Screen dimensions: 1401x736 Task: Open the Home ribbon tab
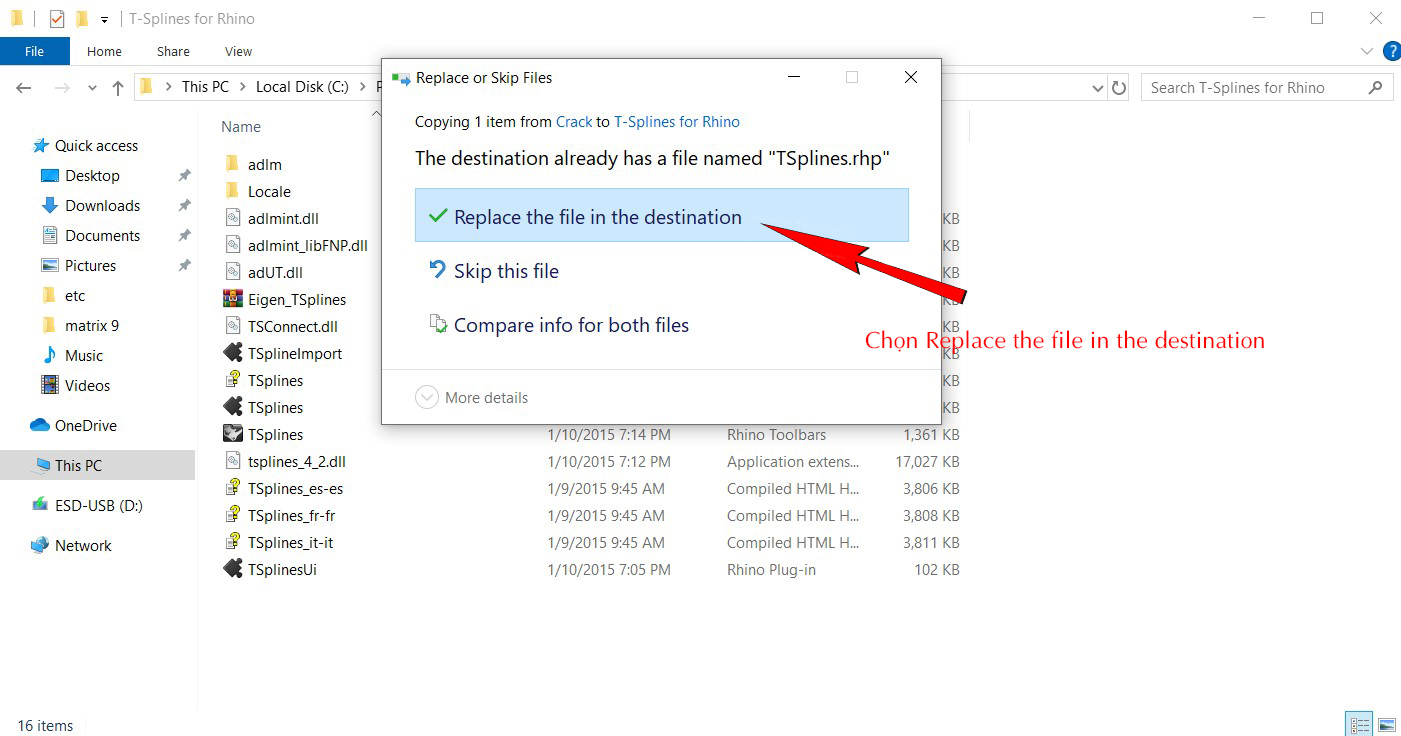pos(104,51)
